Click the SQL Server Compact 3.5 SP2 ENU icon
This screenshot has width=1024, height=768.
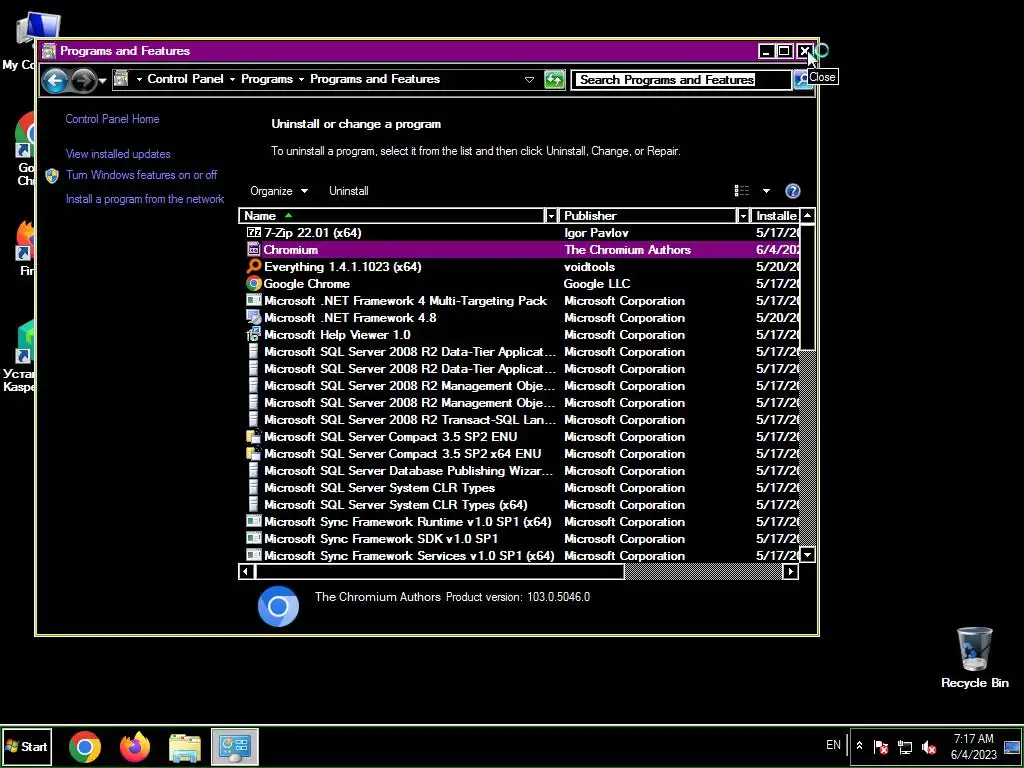click(253, 436)
